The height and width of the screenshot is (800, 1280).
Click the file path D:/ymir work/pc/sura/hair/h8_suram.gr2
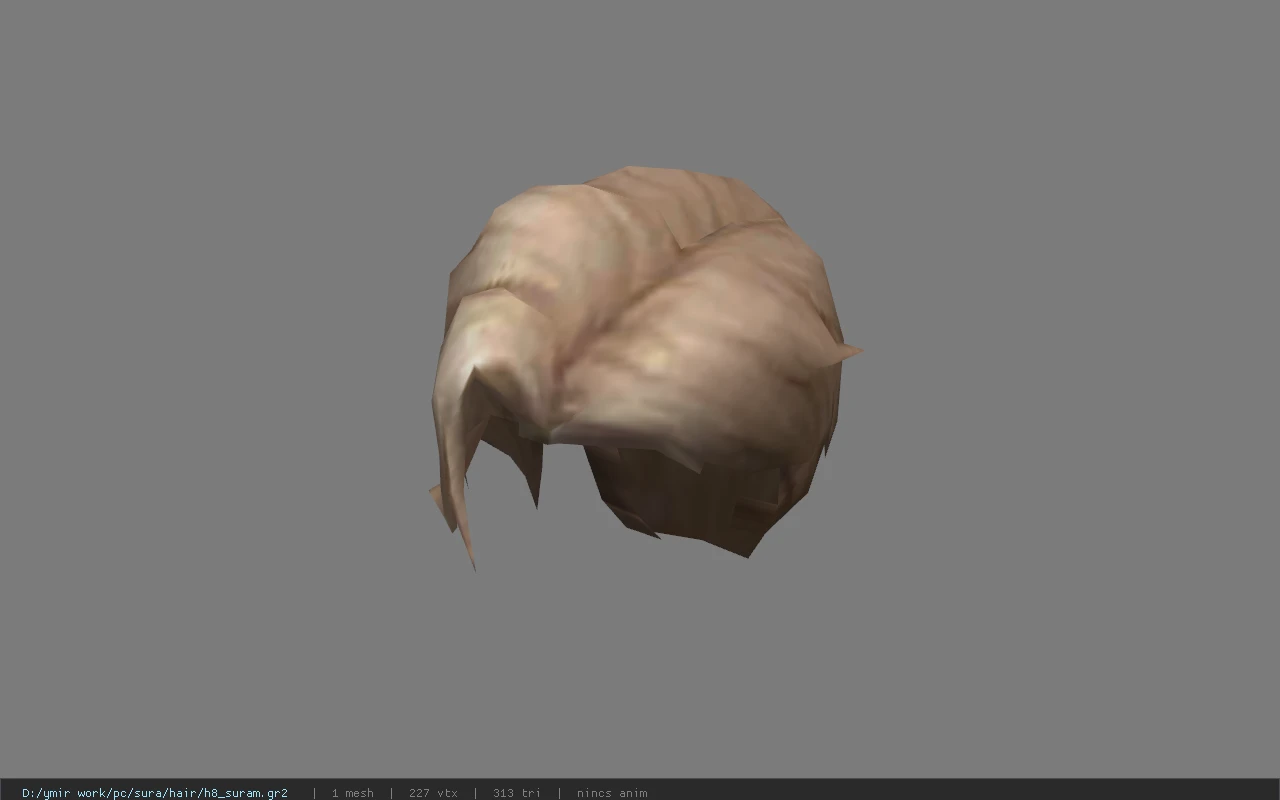coord(155,793)
